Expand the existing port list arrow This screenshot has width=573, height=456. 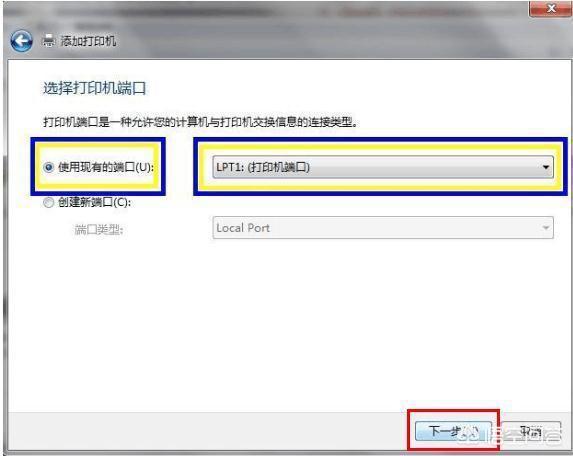click(546, 167)
